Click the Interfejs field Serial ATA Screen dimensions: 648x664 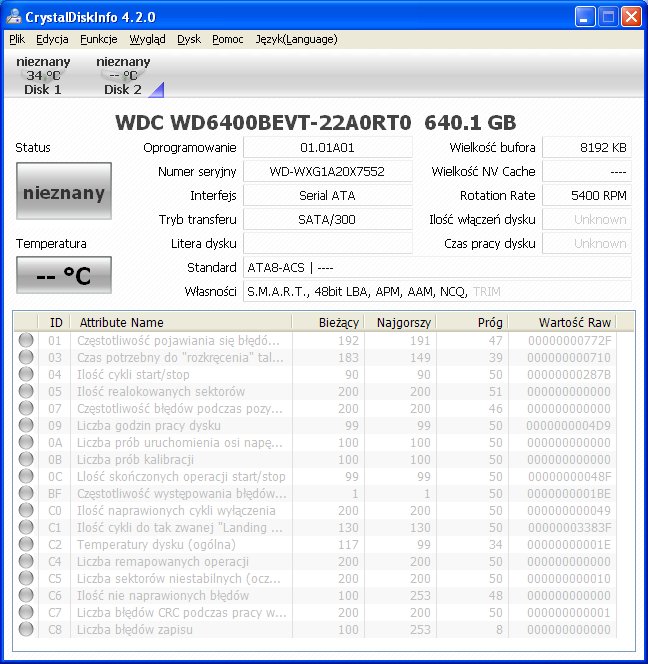(327, 195)
